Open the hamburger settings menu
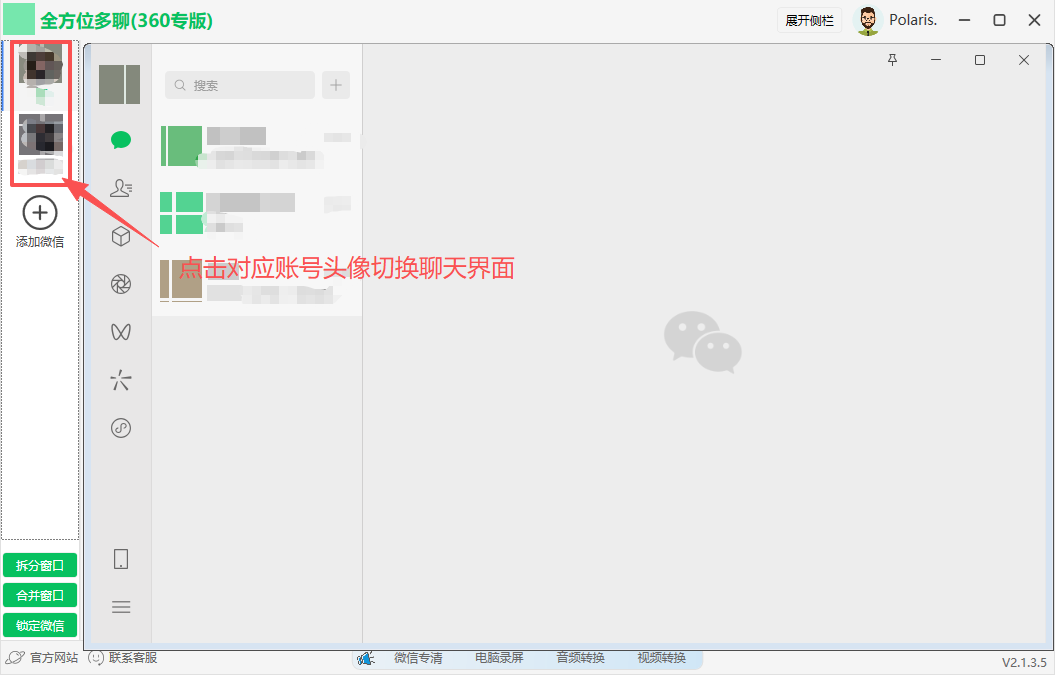The image size is (1055, 675). (121, 607)
